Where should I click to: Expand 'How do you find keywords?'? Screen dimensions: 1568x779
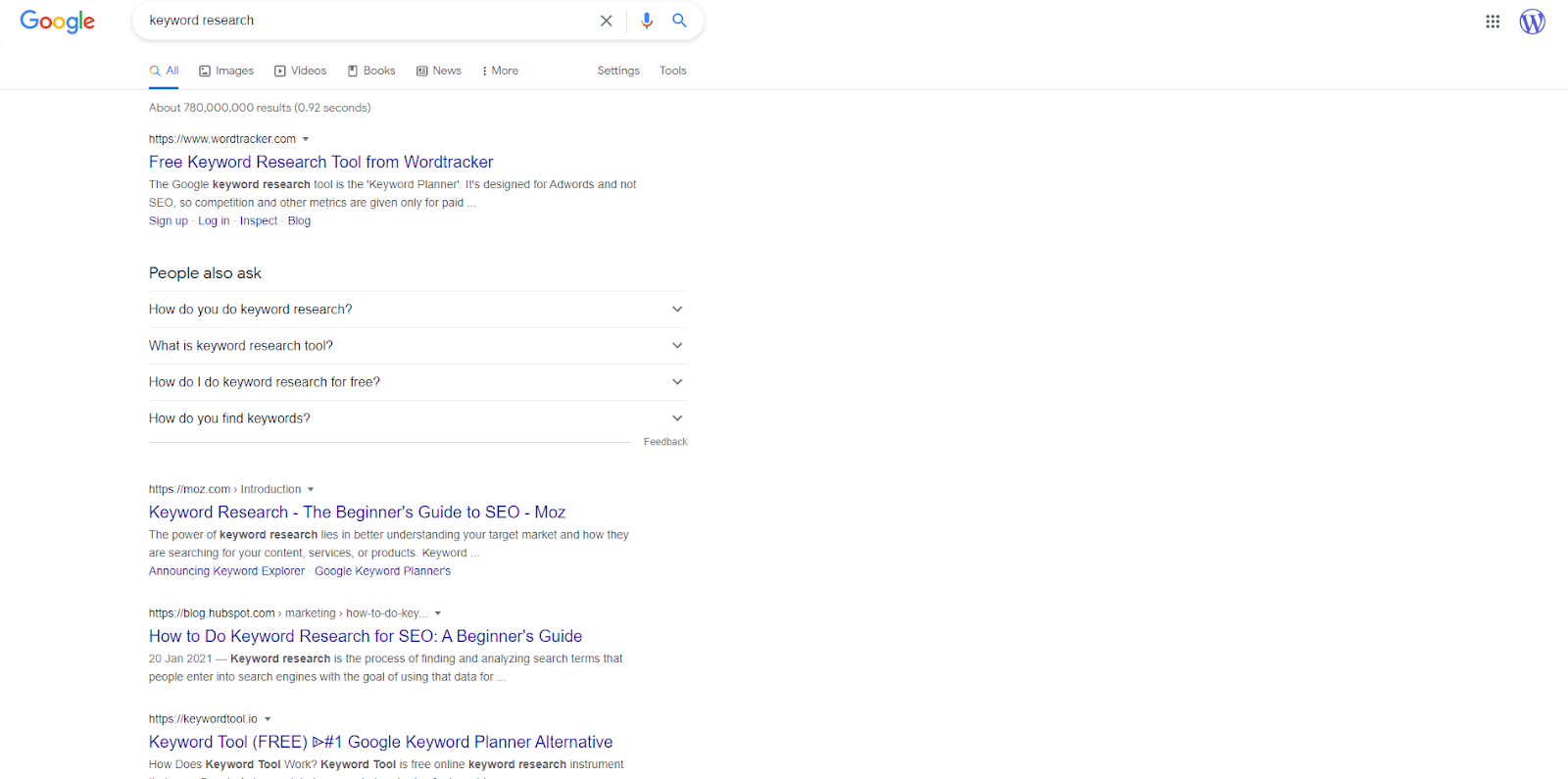tap(417, 418)
